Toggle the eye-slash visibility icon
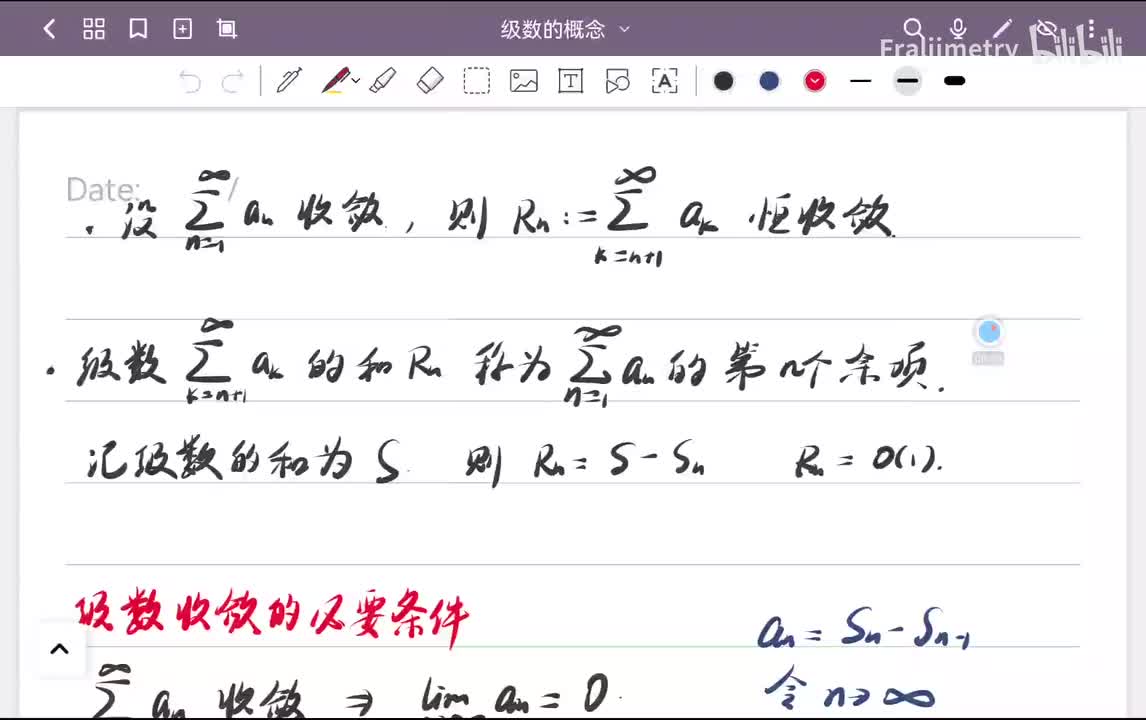This screenshot has width=1146, height=720. click(x=1047, y=29)
